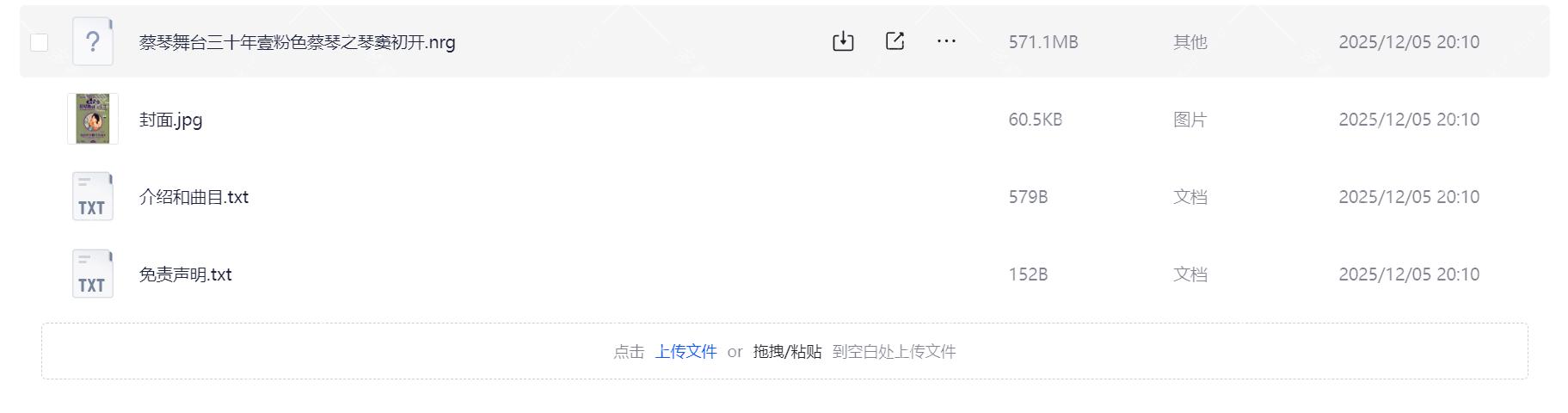The image size is (1568, 413).
Task: Click the TXT icon of 介绍和曲目.txt
Action: pyautogui.click(x=93, y=196)
